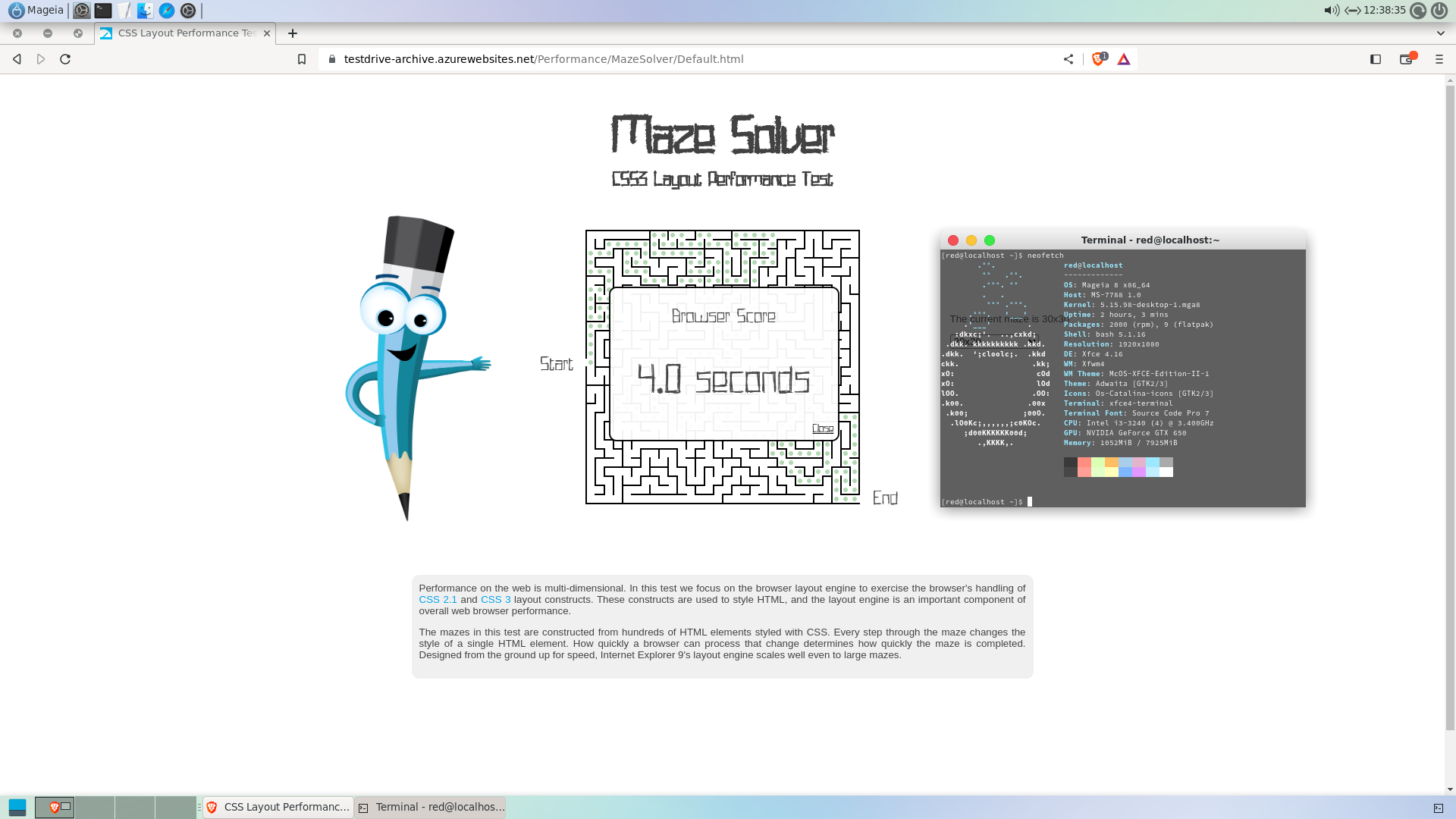Open the volume speaker indicator
Viewport: 1456px width, 819px height.
coord(1332,11)
